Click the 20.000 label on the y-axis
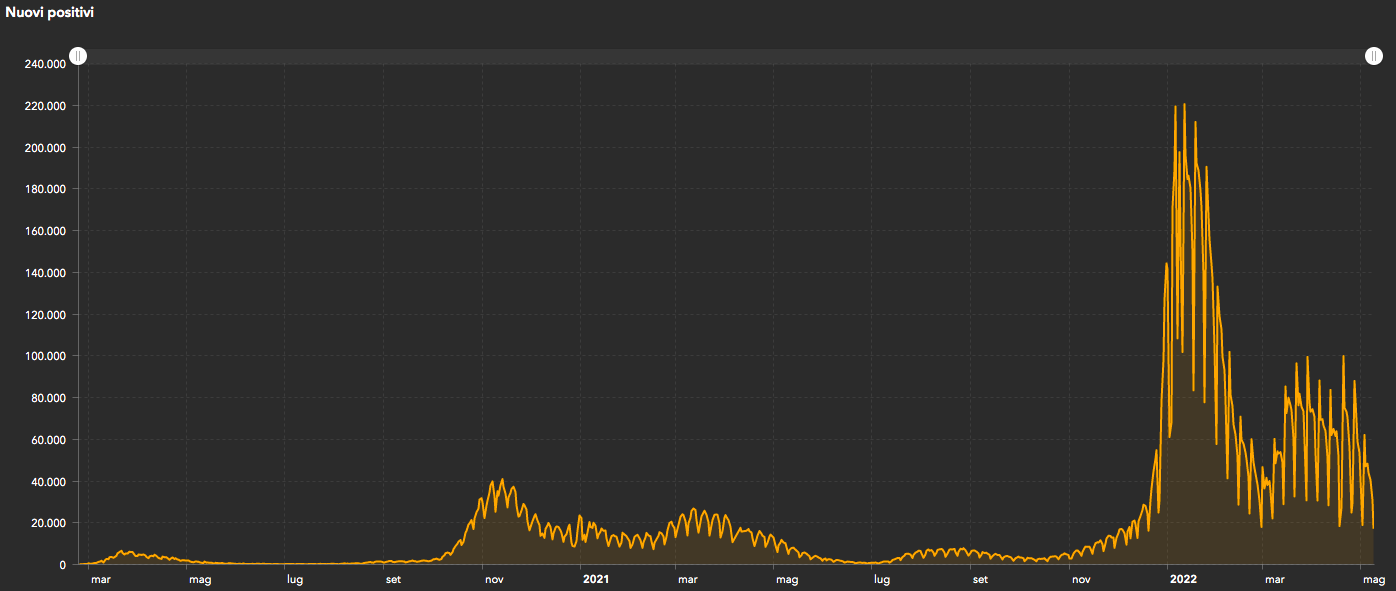Screen dimensions: 1396x591 pyautogui.click(x=48, y=523)
